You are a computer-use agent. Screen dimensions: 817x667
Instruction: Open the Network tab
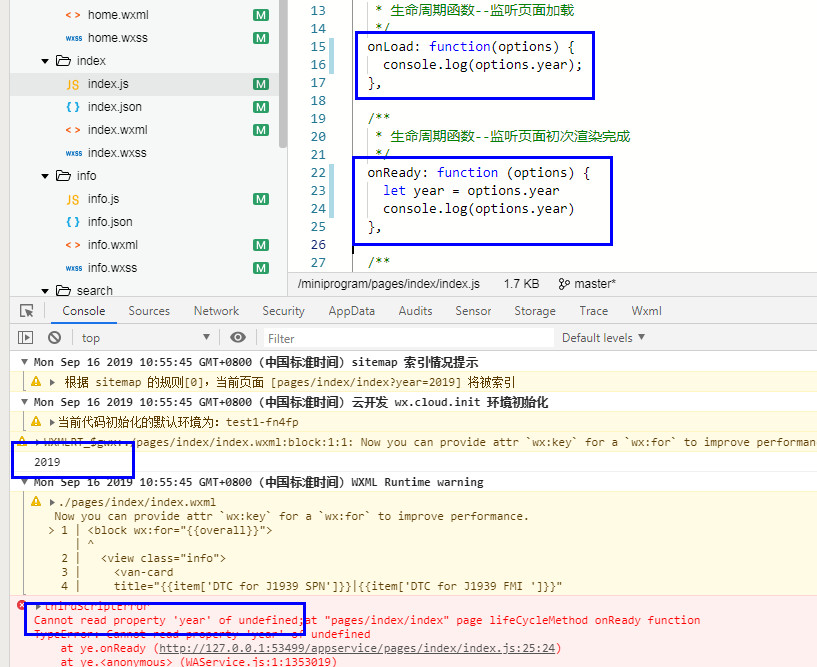[216, 311]
